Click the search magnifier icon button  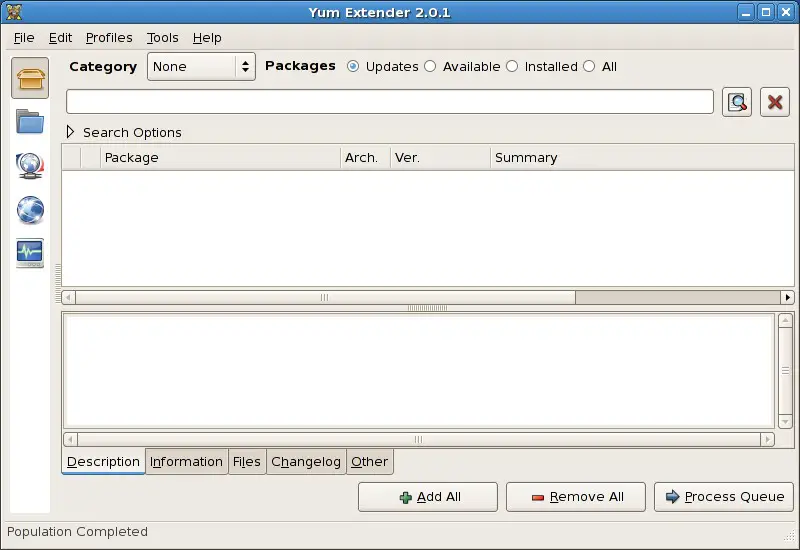tap(737, 102)
